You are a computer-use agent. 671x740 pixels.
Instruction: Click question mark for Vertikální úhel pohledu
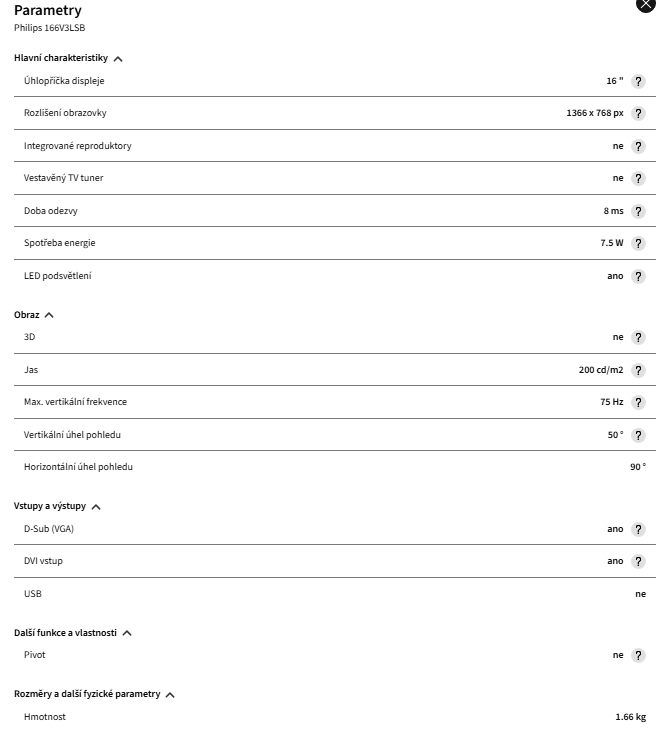[639, 435]
